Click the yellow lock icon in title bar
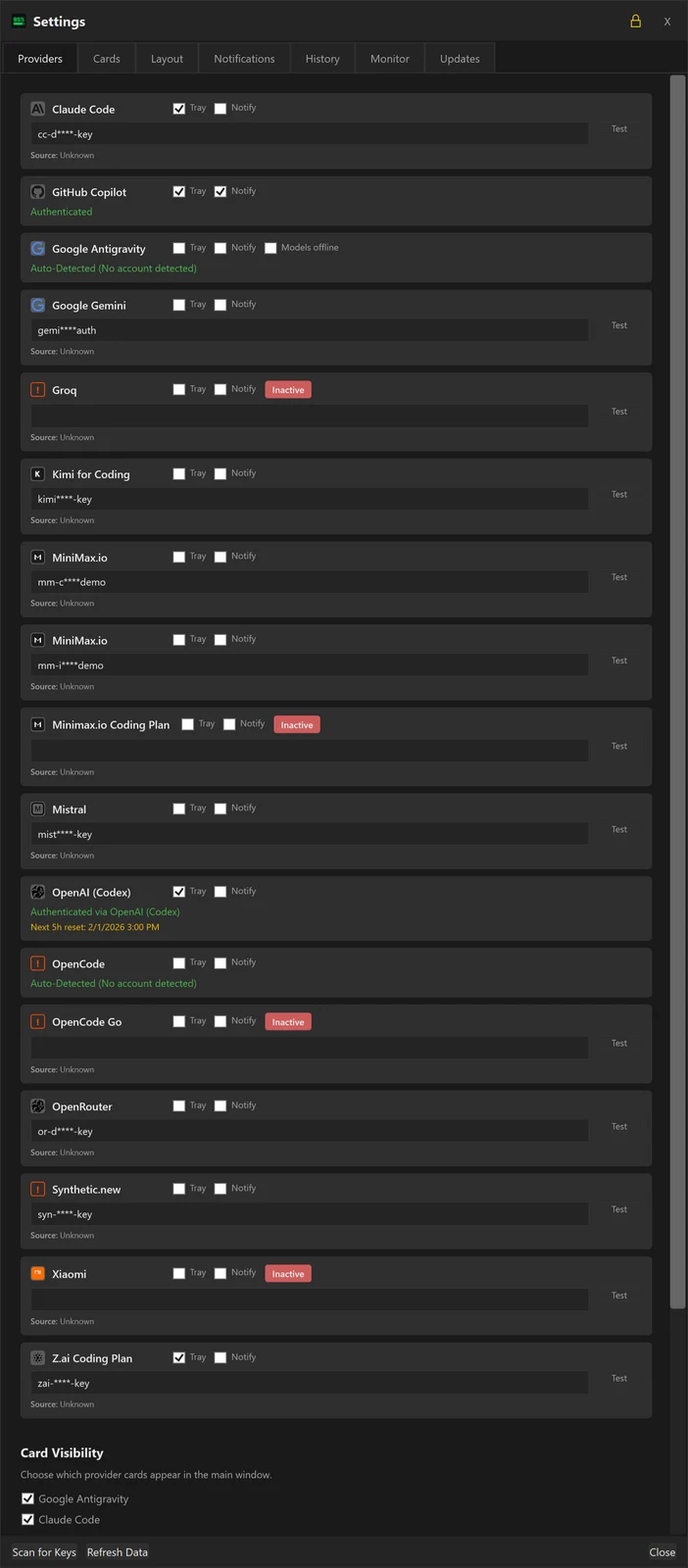 click(635, 21)
